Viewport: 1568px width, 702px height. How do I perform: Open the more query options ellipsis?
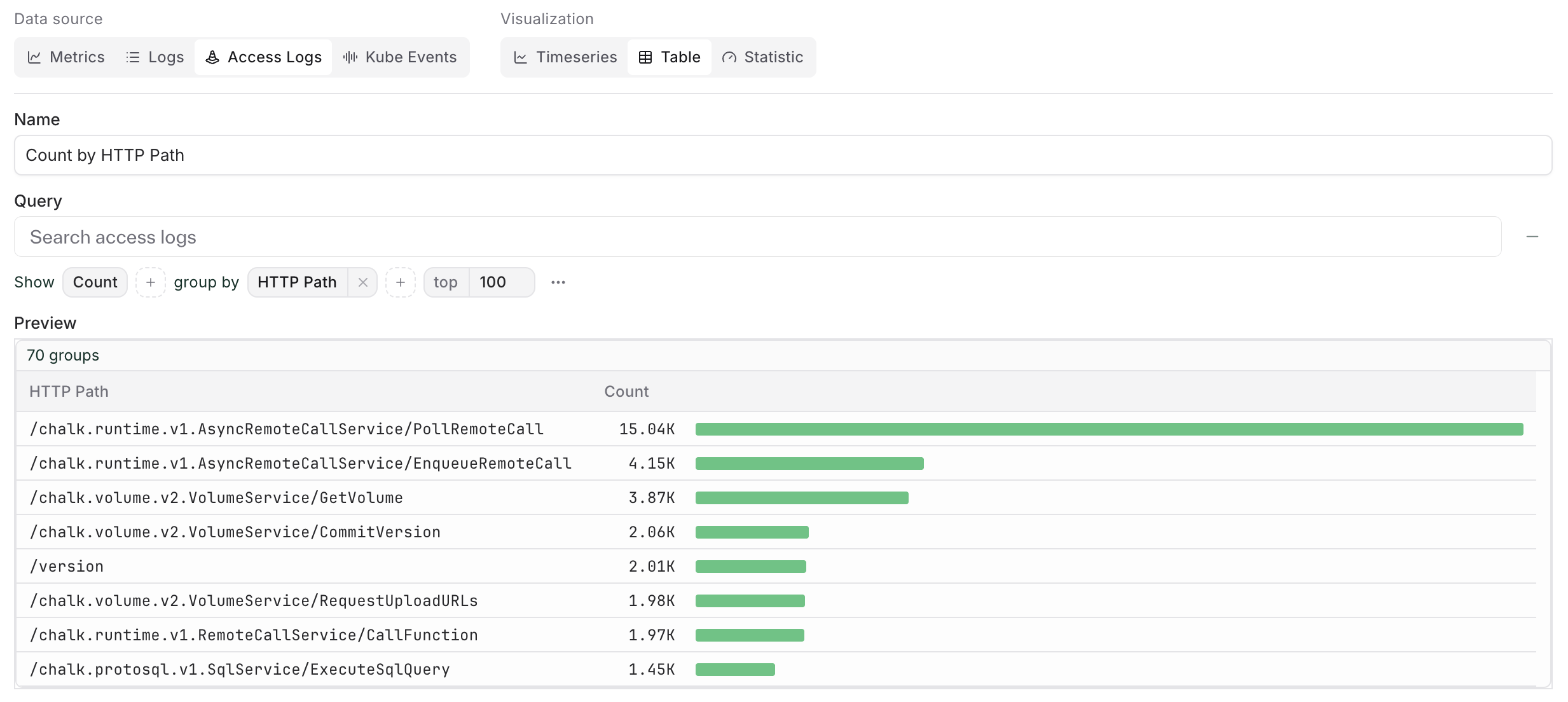click(x=558, y=282)
